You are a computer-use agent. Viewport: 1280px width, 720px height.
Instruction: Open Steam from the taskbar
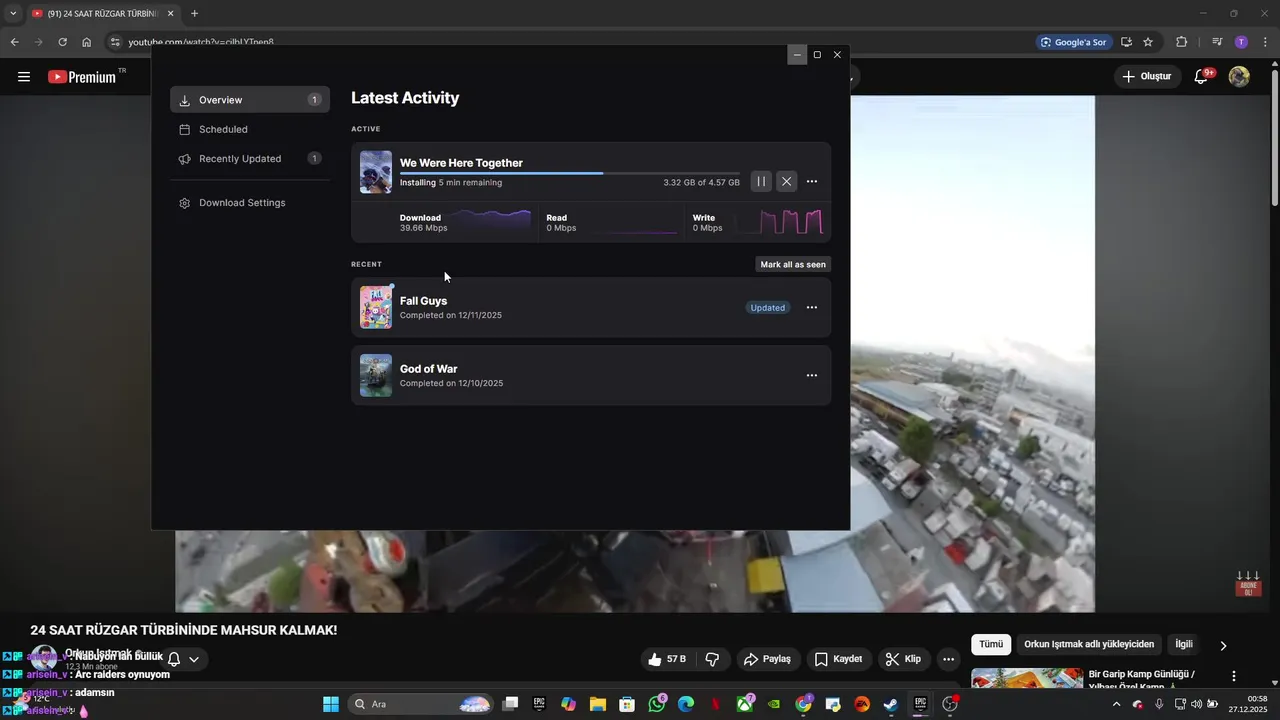[890, 704]
